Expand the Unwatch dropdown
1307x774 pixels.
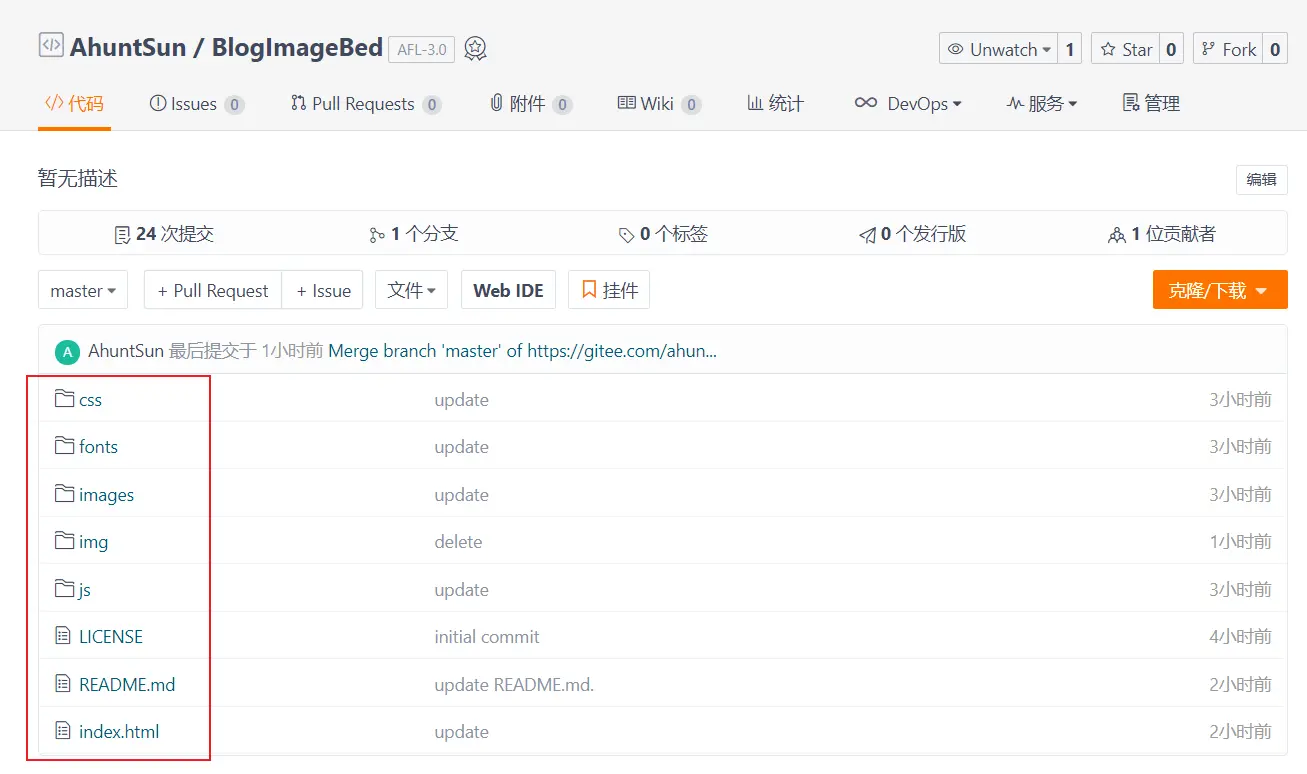point(1000,49)
